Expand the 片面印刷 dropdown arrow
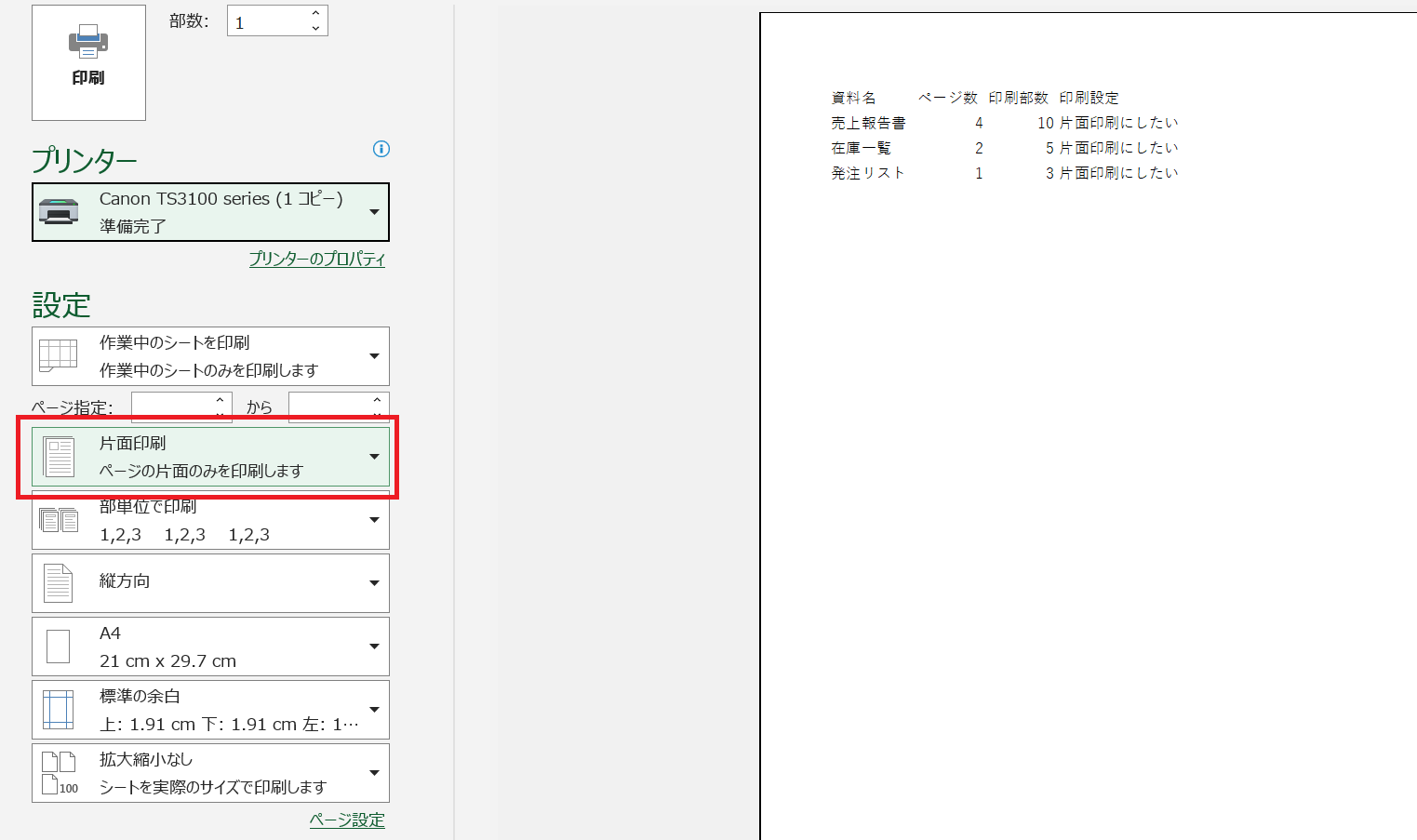 (374, 457)
